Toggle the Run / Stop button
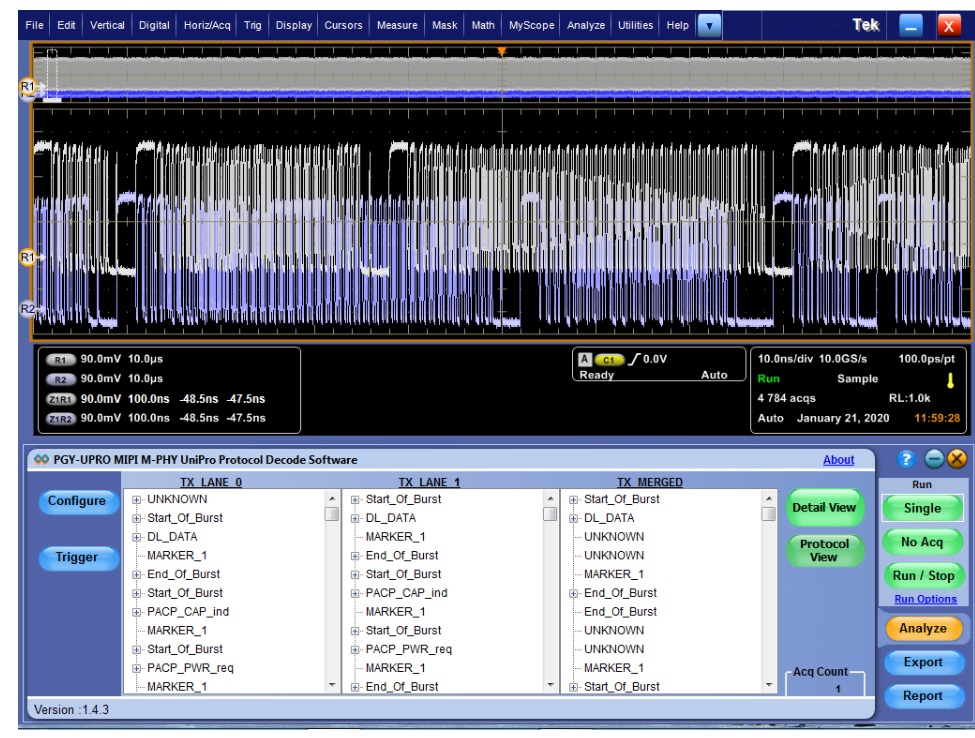 coord(923,576)
